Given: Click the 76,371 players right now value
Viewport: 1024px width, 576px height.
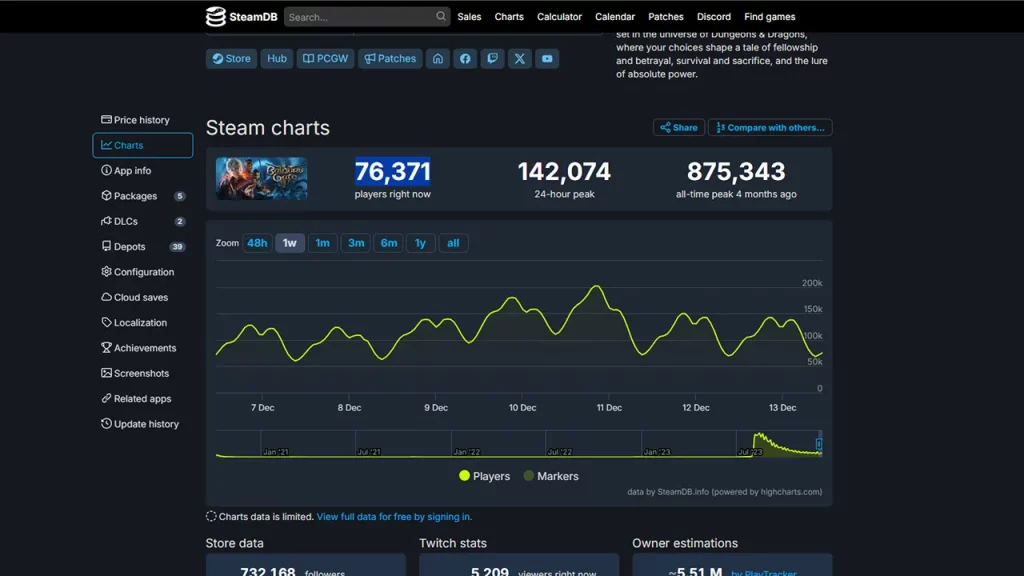Looking at the screenshot, I should click(392, 172).
